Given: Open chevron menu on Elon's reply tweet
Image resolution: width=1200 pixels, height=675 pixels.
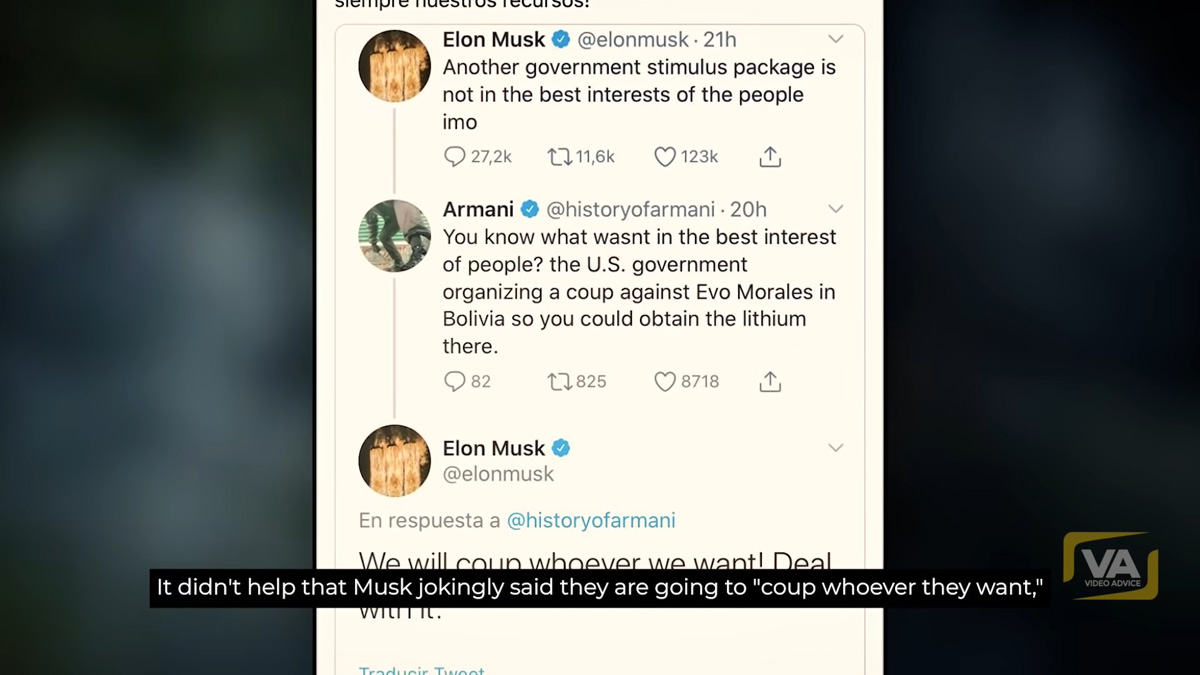Looking at the screenshot, I should 836,448.
